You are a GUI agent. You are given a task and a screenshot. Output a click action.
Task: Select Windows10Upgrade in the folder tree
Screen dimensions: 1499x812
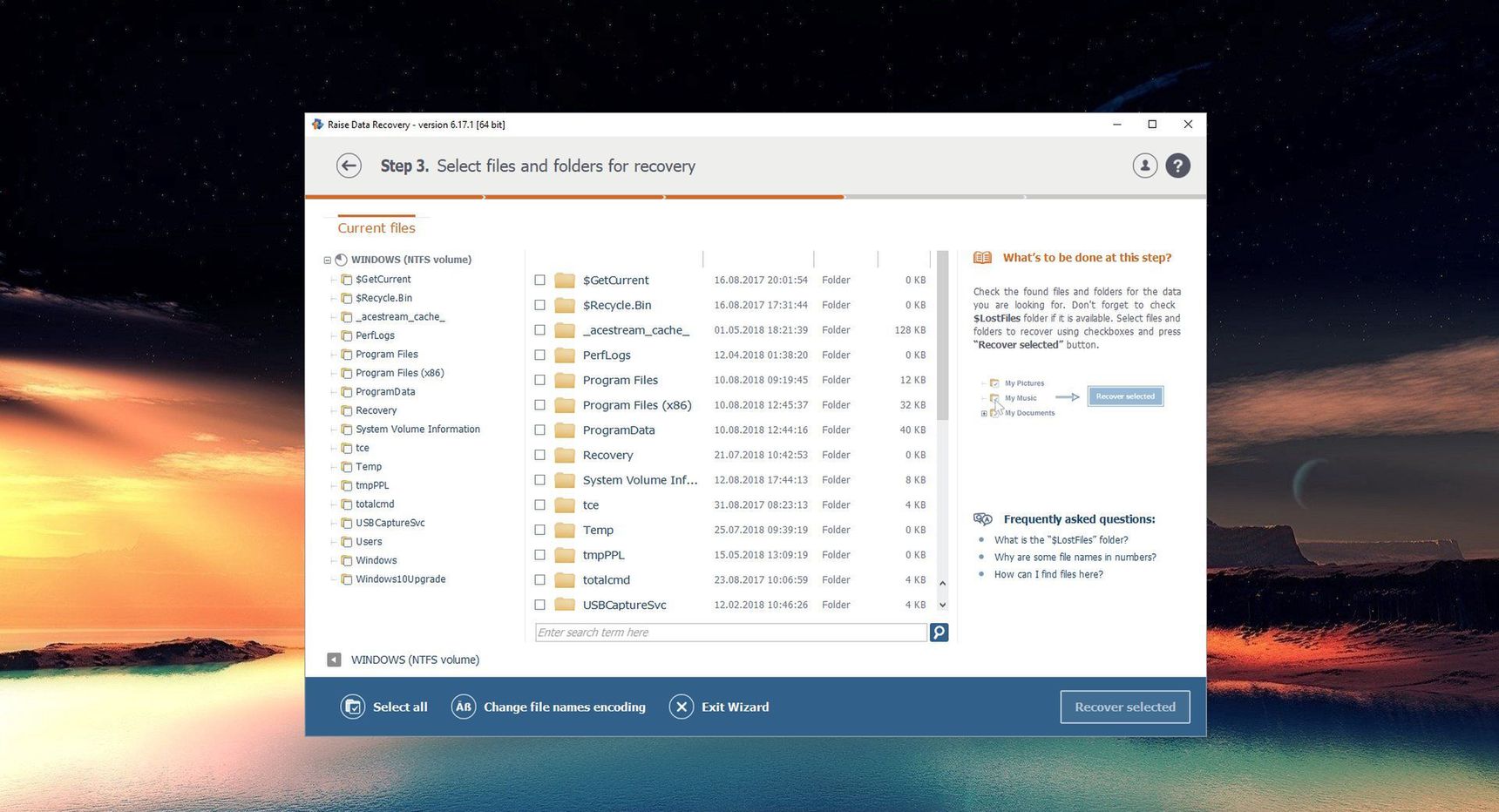(400, 579)
